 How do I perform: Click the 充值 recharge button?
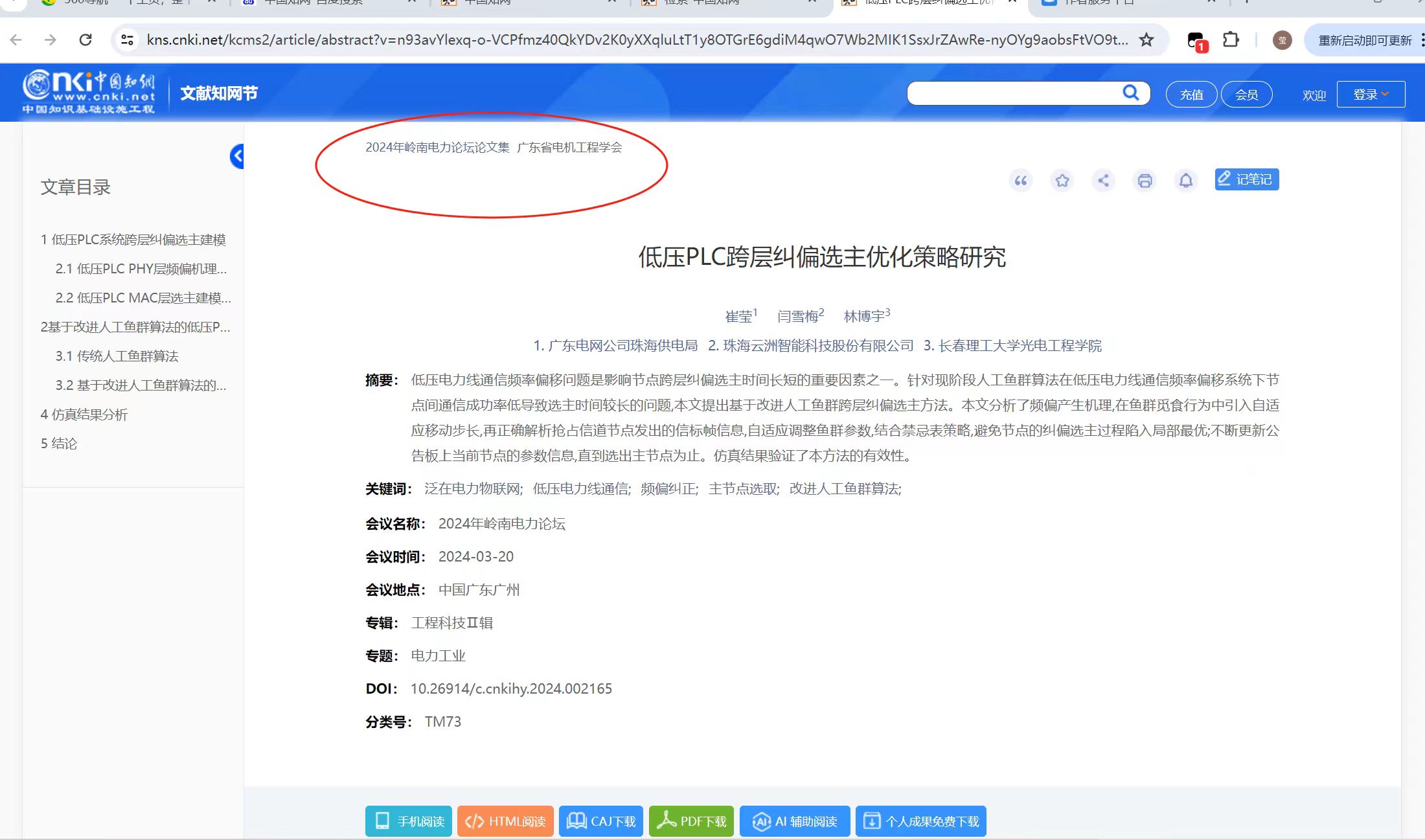(1191, 95)
